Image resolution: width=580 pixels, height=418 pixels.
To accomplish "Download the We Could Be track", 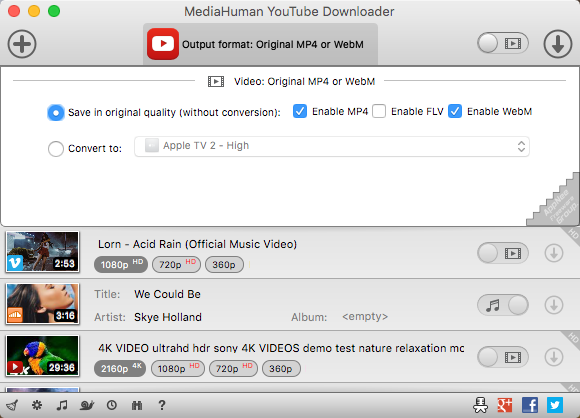I will [x=554, y=305].
